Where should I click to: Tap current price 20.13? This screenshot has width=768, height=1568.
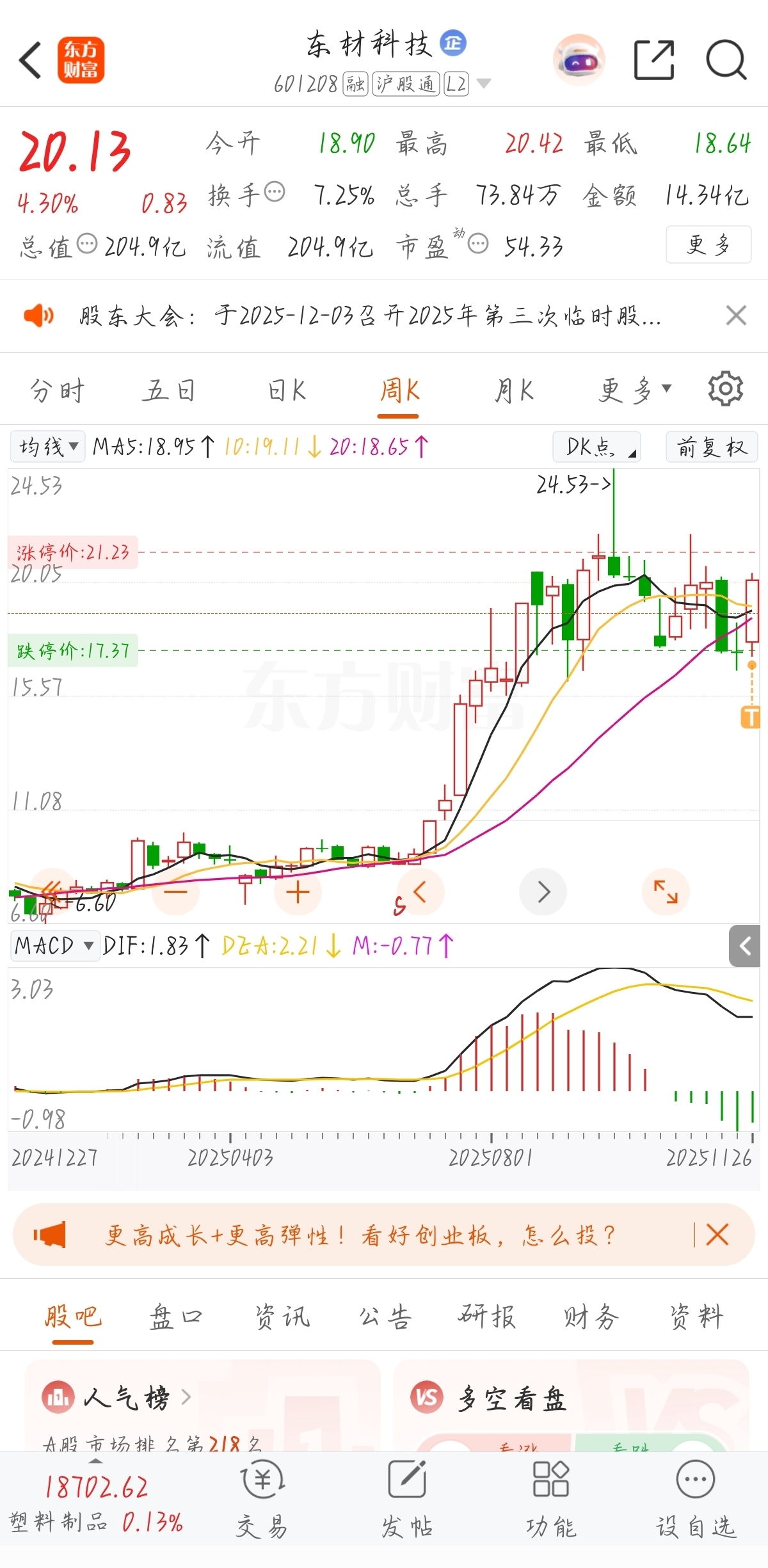[76, 151]
